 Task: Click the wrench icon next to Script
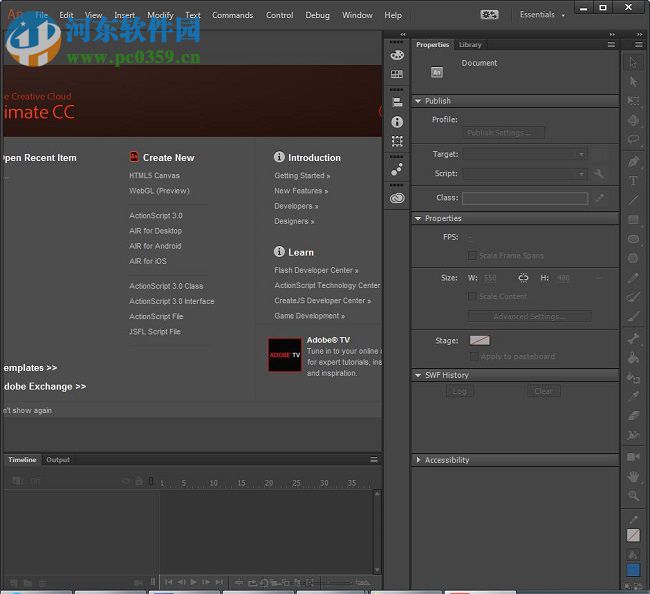(x=599, y=174)
